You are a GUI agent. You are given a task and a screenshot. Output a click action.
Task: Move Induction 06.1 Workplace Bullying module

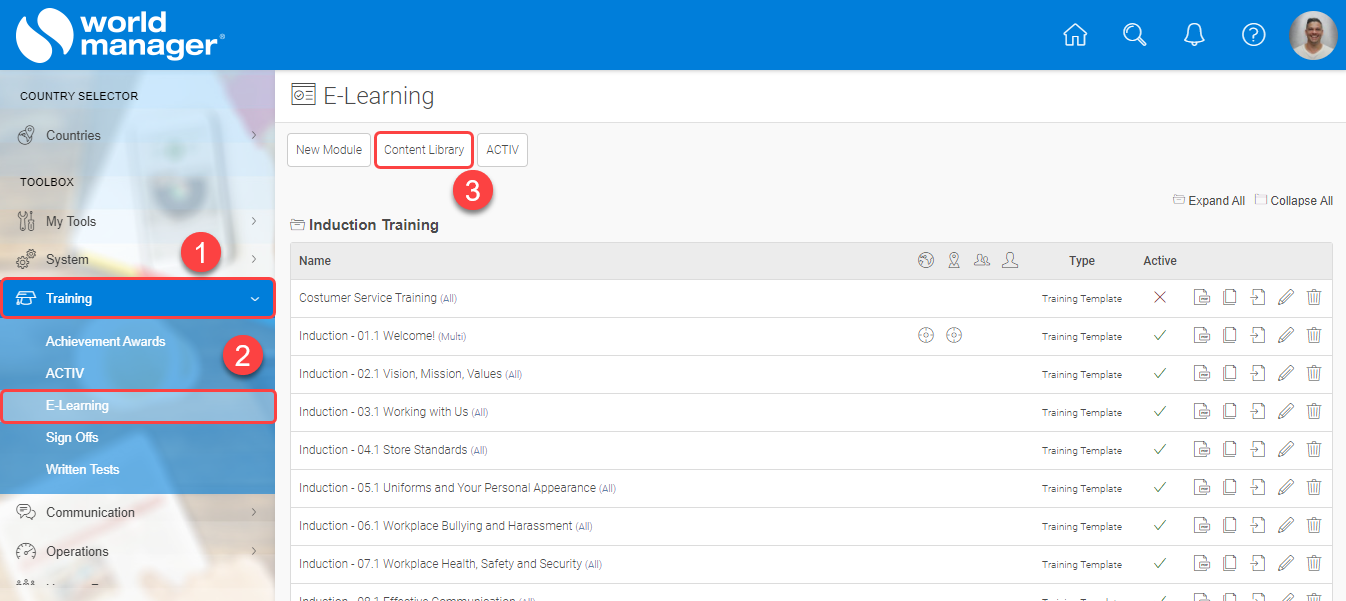pyautogui.click(x=1258, y=525)
